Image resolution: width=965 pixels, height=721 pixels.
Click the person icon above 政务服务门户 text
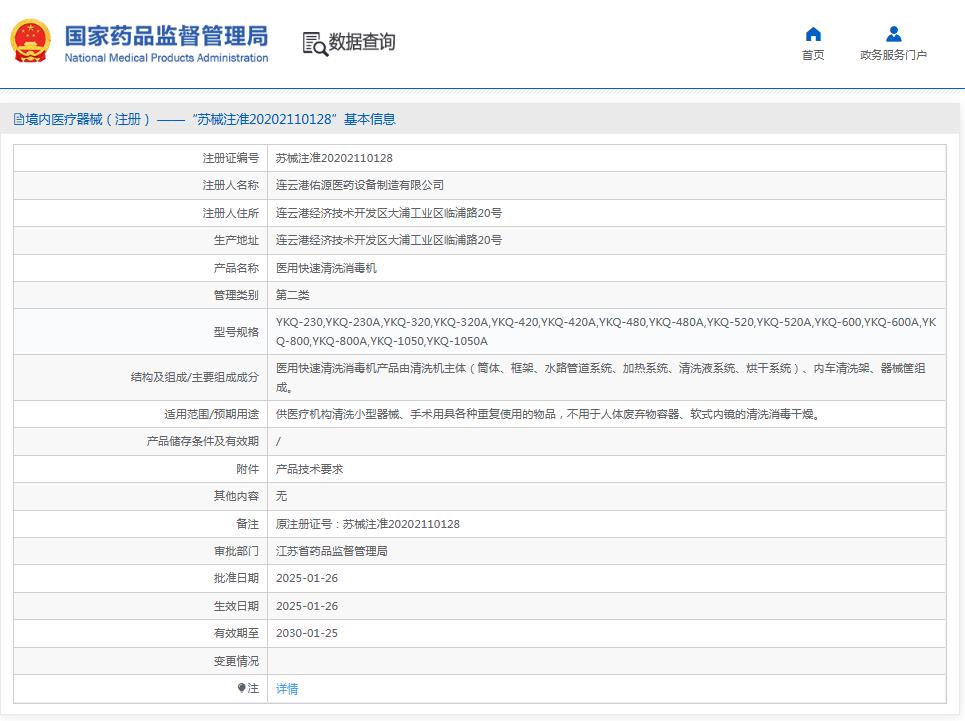point(891,34)
